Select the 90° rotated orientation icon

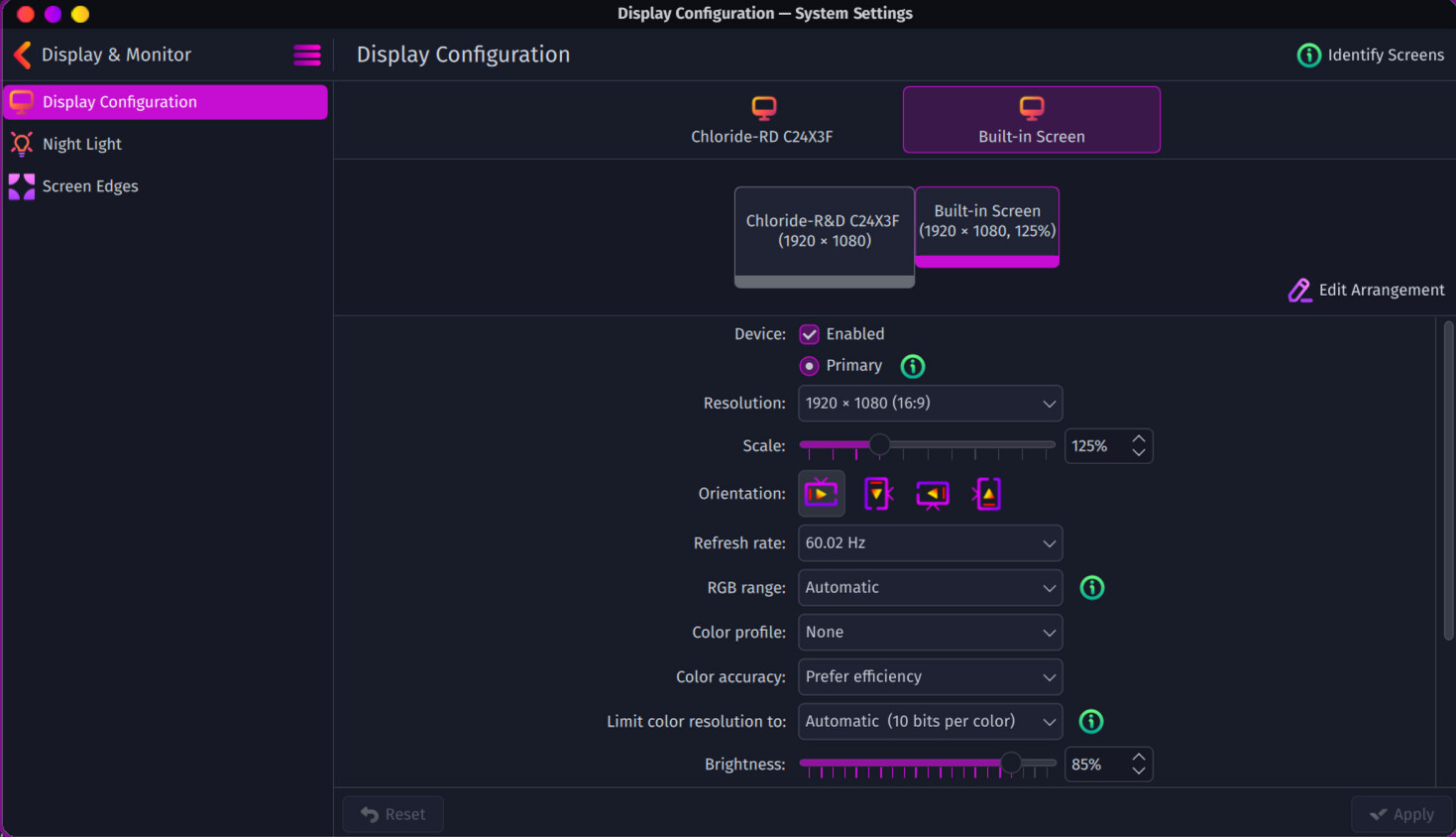(877, 494)
